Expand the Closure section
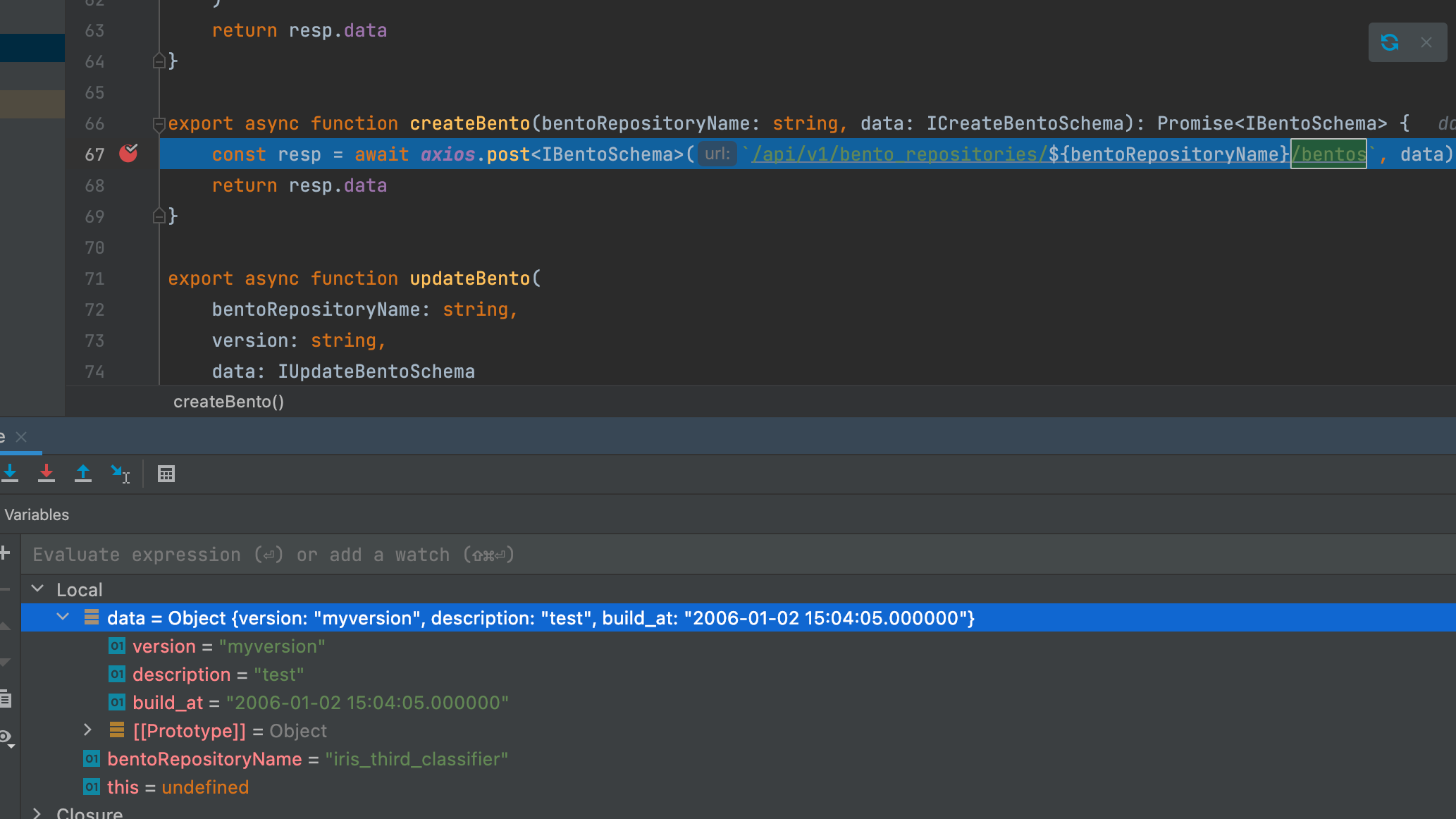Screen dimensions: 1456x819 point(37,813)
